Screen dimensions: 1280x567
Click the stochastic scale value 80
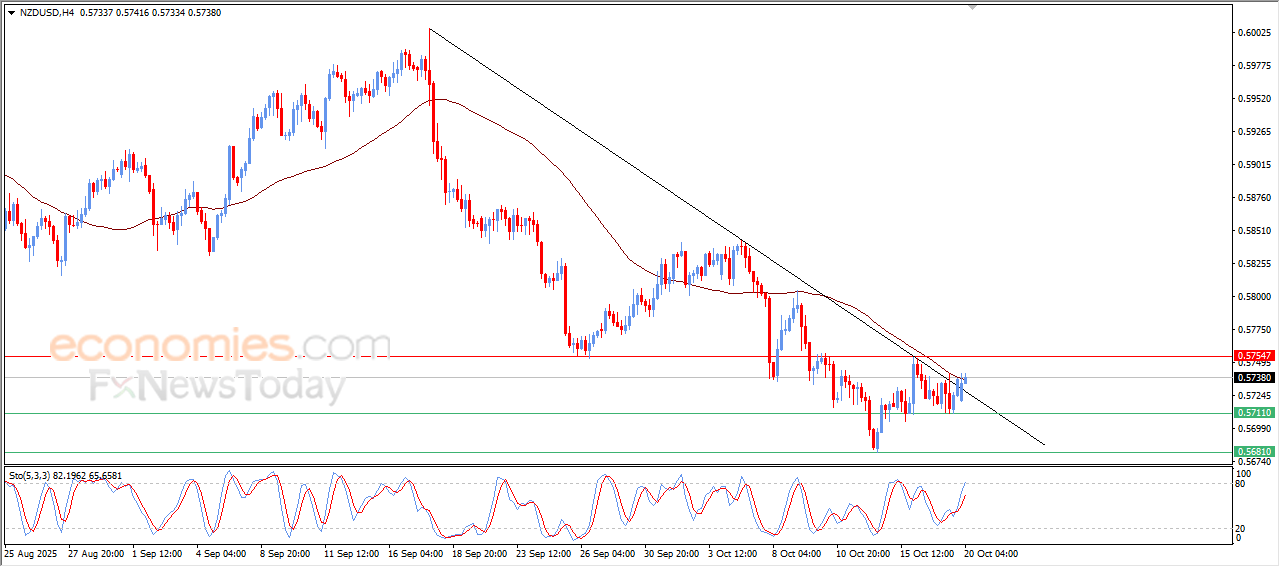point(1242,484)
